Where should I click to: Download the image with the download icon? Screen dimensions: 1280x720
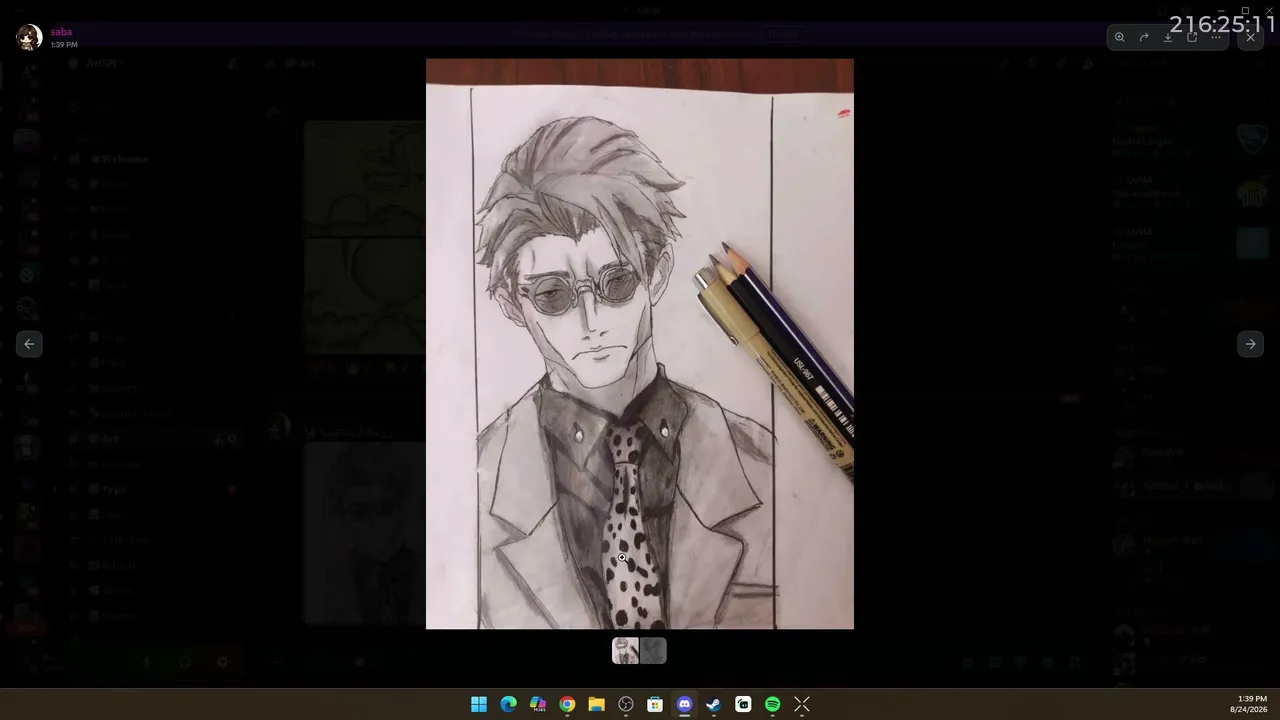tap(1168, 37)
